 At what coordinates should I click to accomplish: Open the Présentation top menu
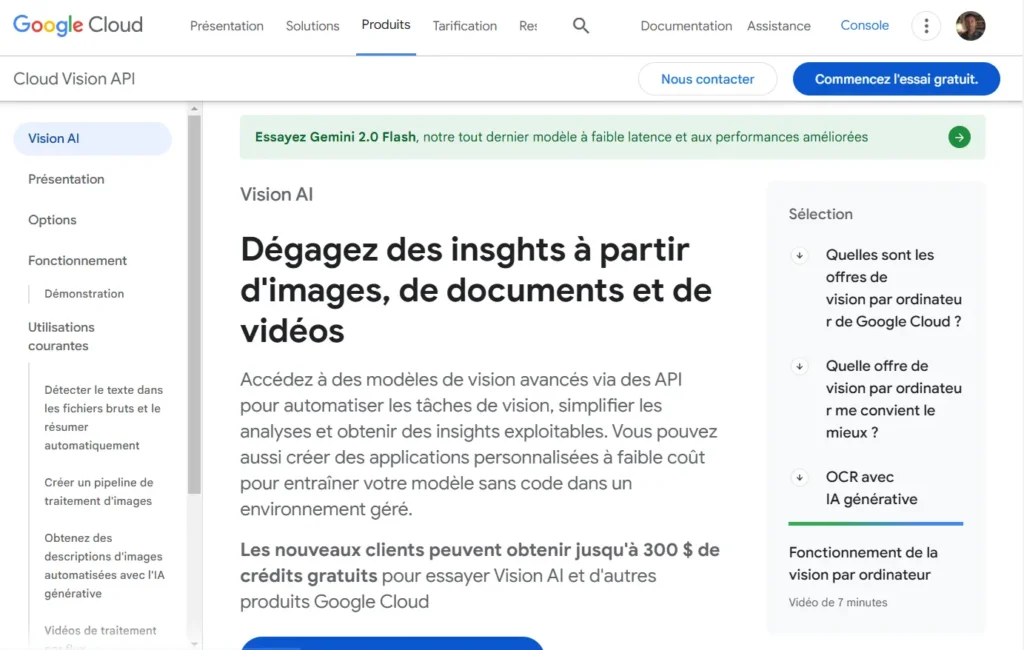click(x=227, y=26)
